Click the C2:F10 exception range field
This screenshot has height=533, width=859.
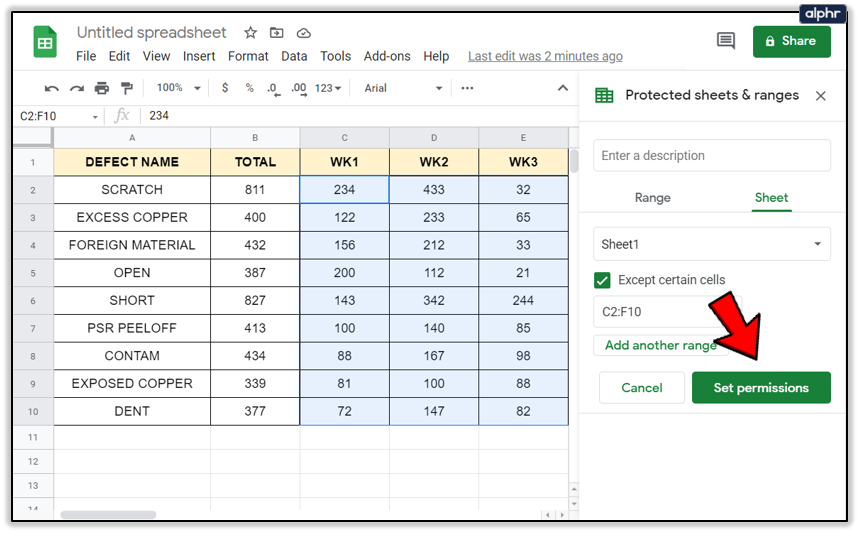(x=667, y=312)
